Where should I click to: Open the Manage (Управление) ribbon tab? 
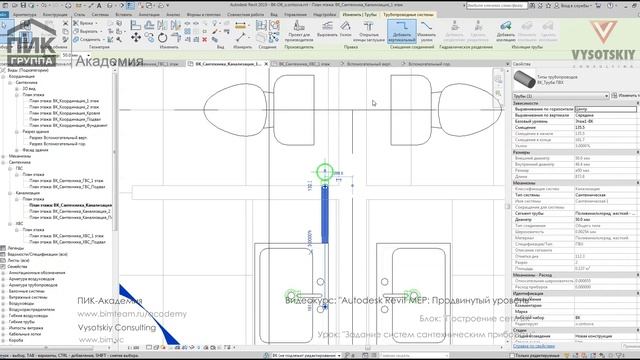[x=296, y=14]
